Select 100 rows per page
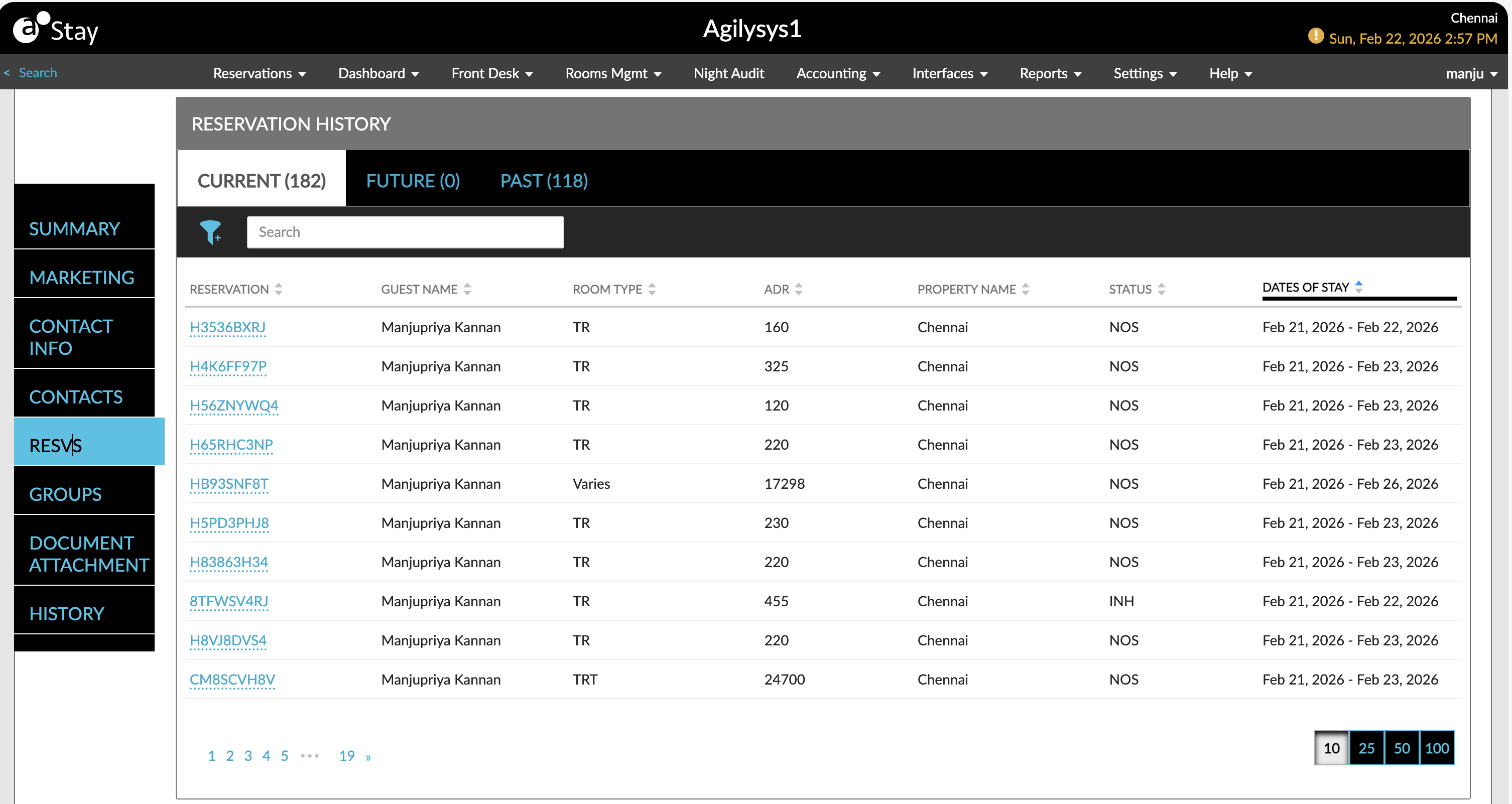This screenshot has width=1512, height=804. [1437, 748]
